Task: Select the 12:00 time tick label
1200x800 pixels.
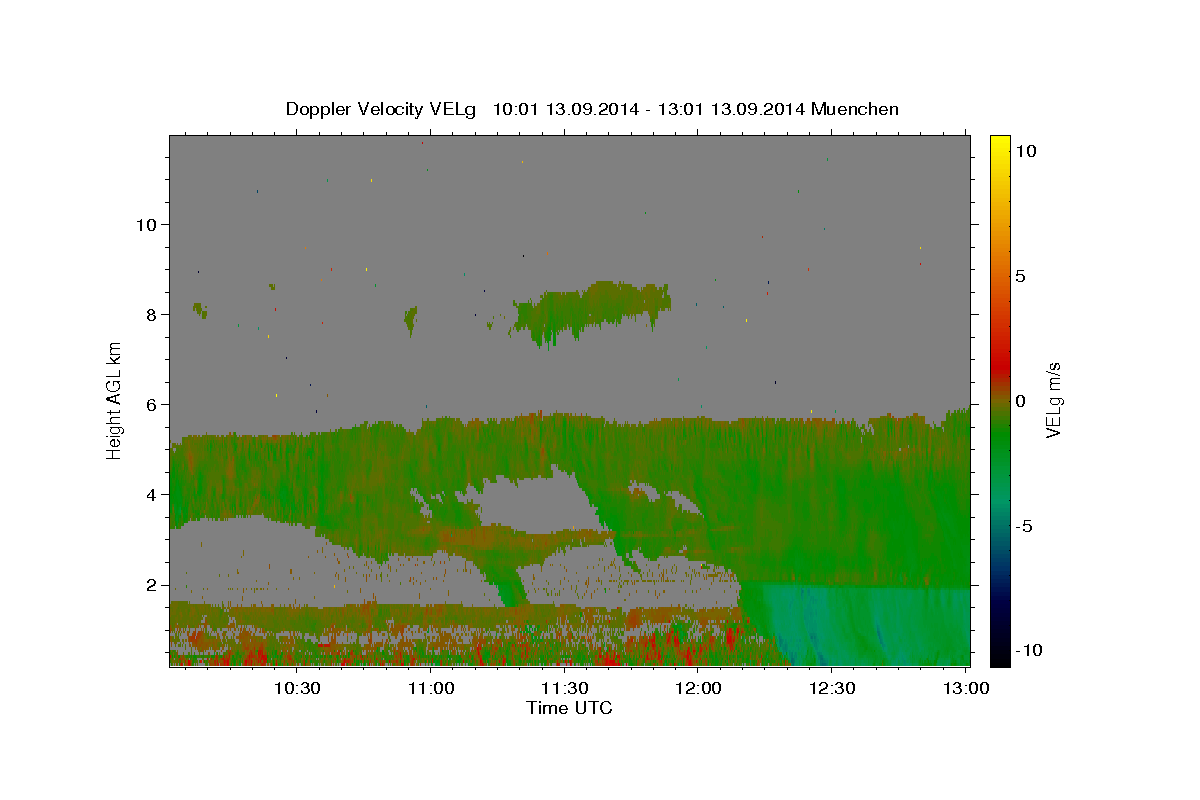Action: click(x=698, y=688)
